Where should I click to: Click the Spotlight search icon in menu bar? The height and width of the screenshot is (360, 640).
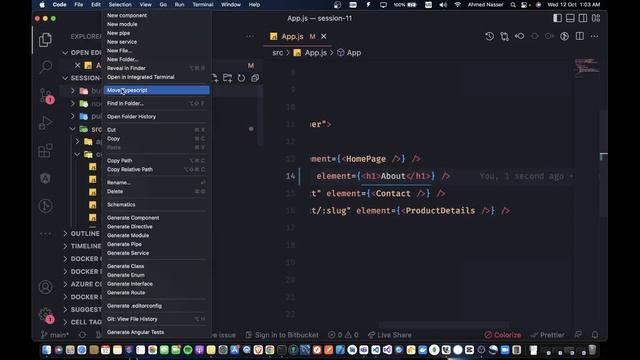513,4
